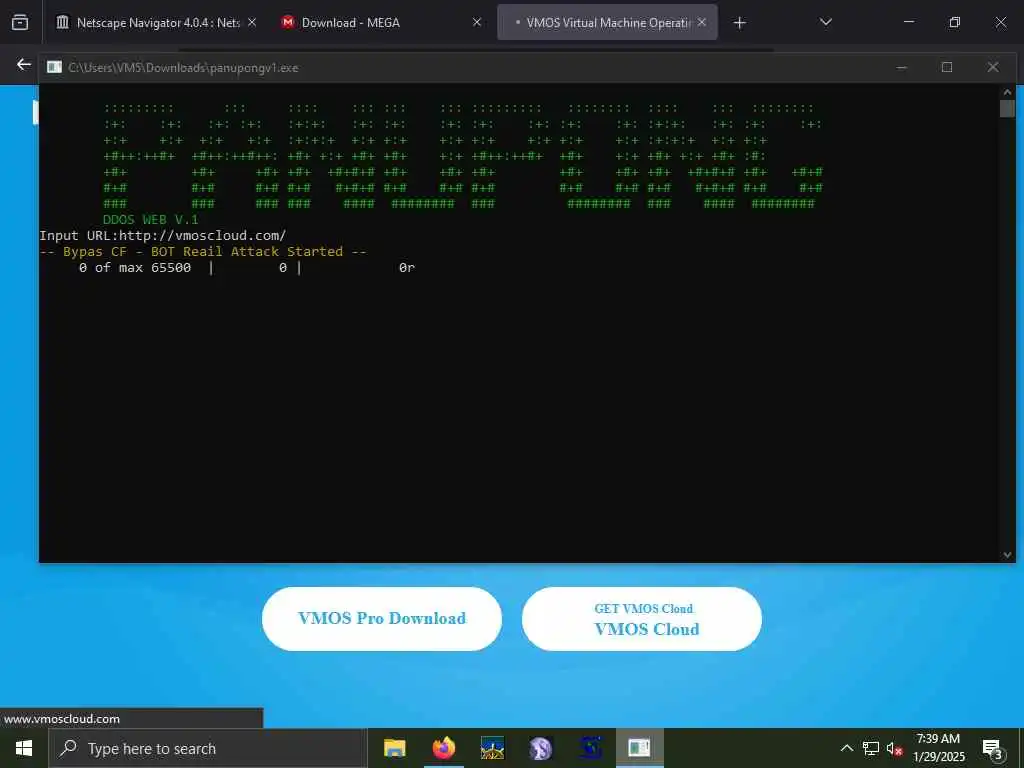Show hidden system tray icons
Viewport: 1024px width, 768px height.
click(846, 748)
